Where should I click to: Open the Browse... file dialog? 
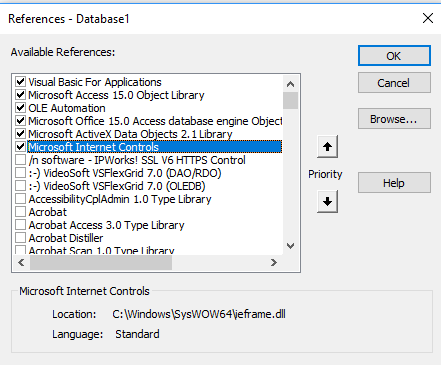394,119
